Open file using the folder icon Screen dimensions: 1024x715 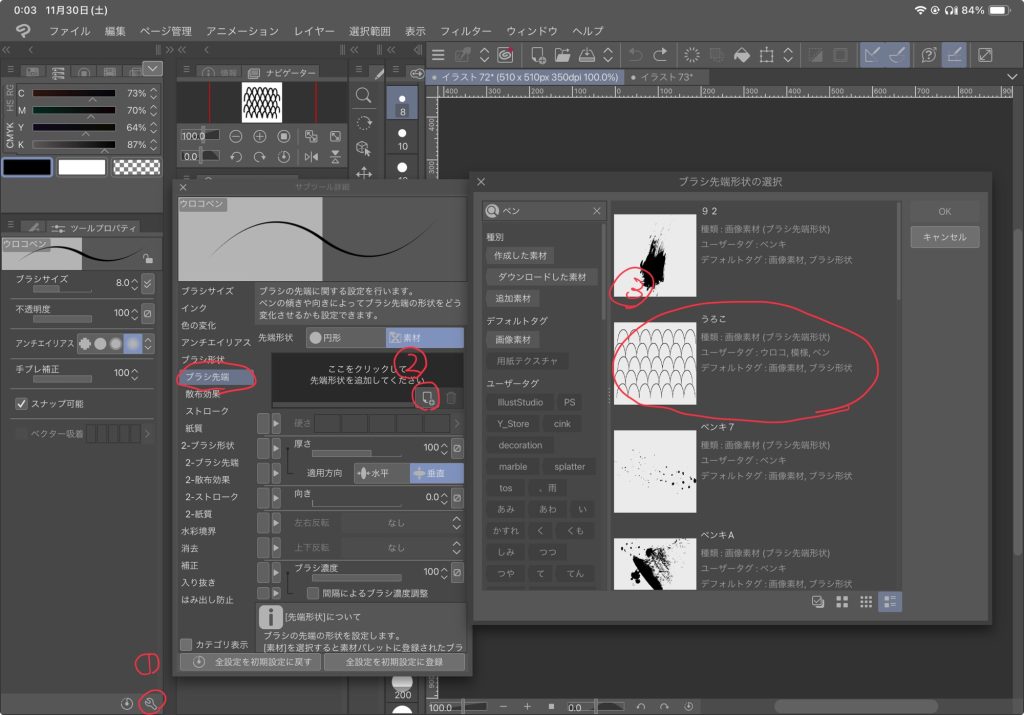coord(563,54)
